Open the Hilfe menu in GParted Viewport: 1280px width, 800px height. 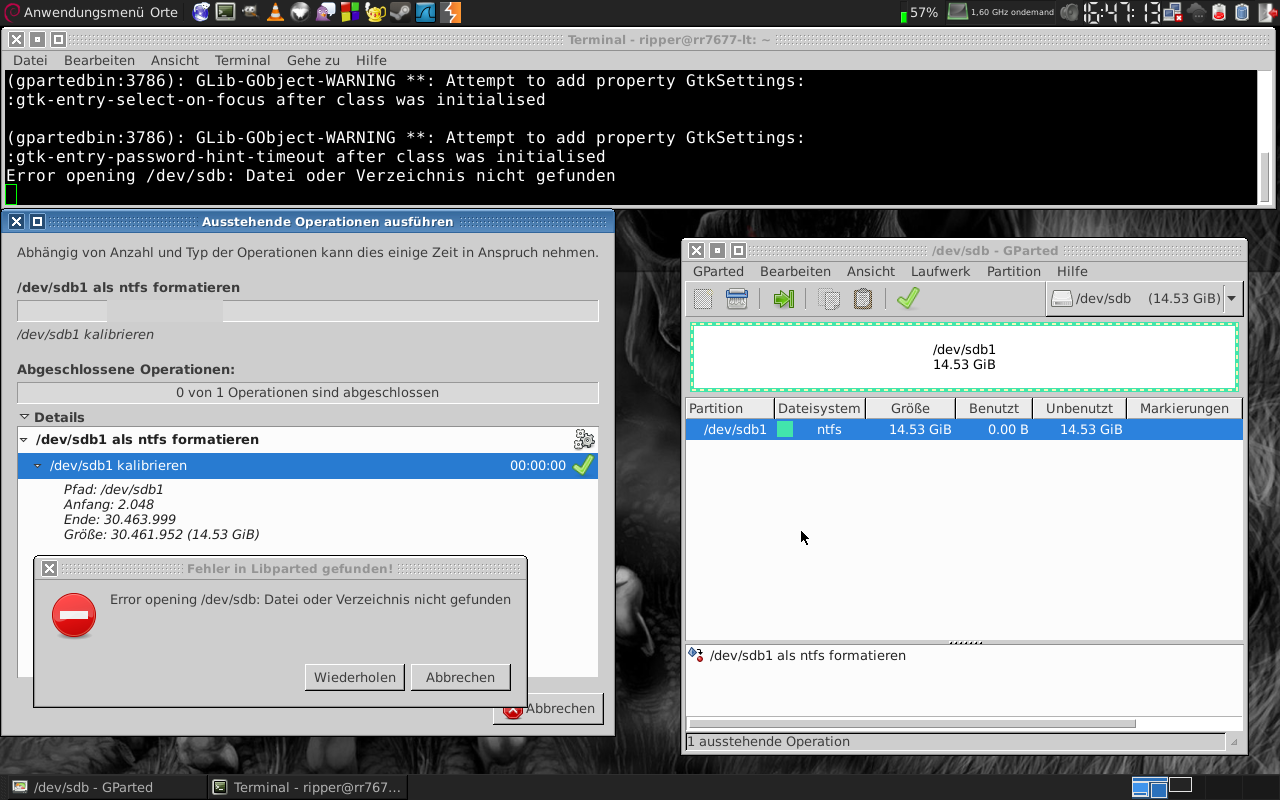pyautogui.click(x=1072, y=271)
